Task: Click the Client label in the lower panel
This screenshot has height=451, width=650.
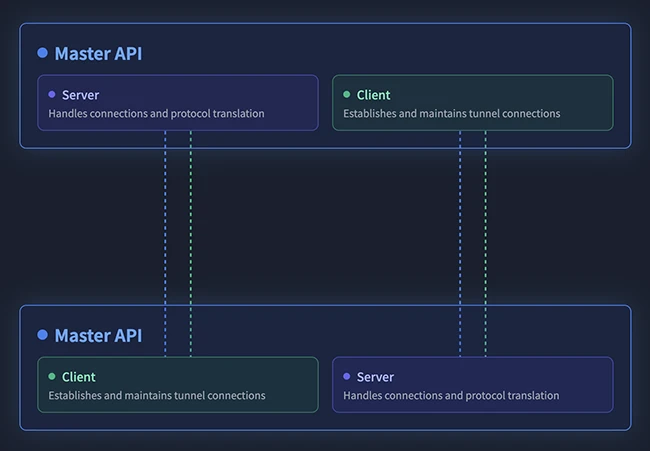Action: [78, 377]
